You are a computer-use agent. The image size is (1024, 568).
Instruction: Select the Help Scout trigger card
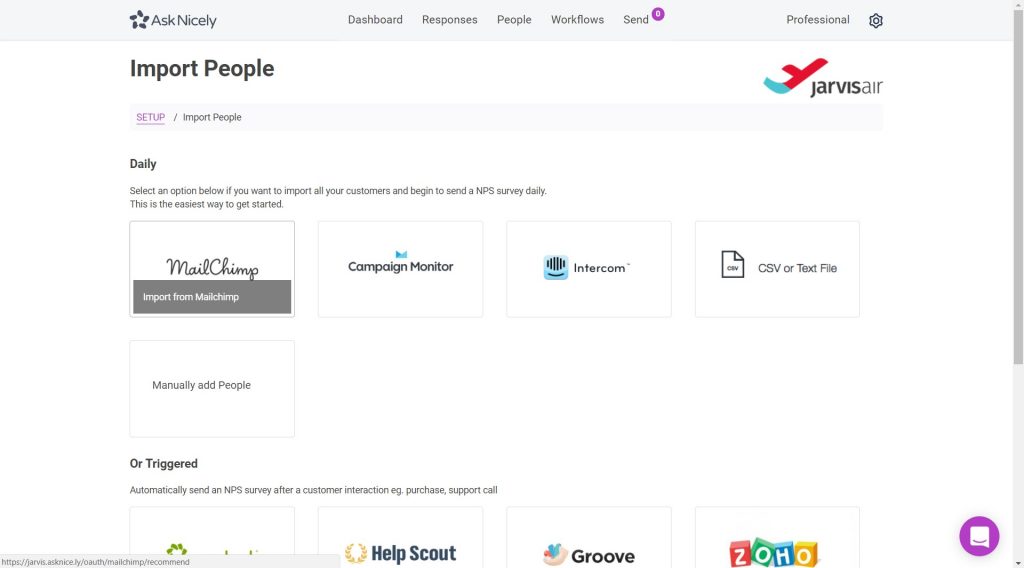400,537
